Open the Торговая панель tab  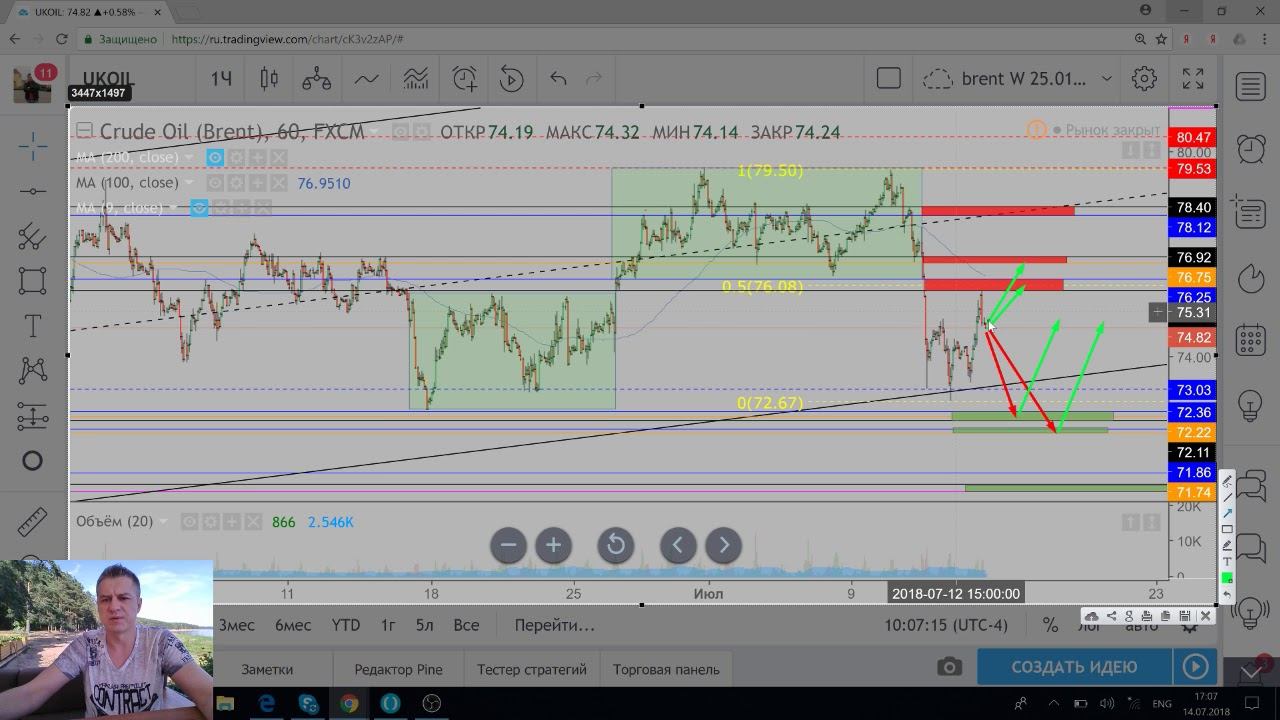coord(666,669)
